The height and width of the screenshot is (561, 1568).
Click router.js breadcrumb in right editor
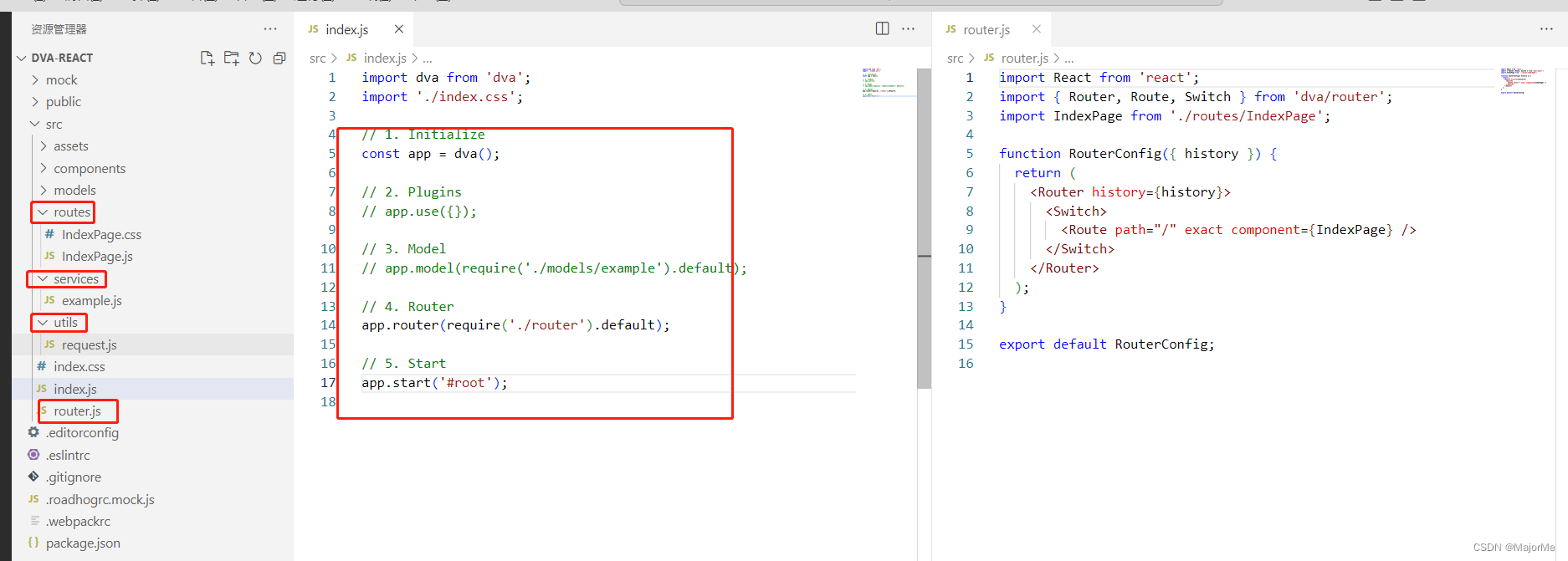(1025, 58)
